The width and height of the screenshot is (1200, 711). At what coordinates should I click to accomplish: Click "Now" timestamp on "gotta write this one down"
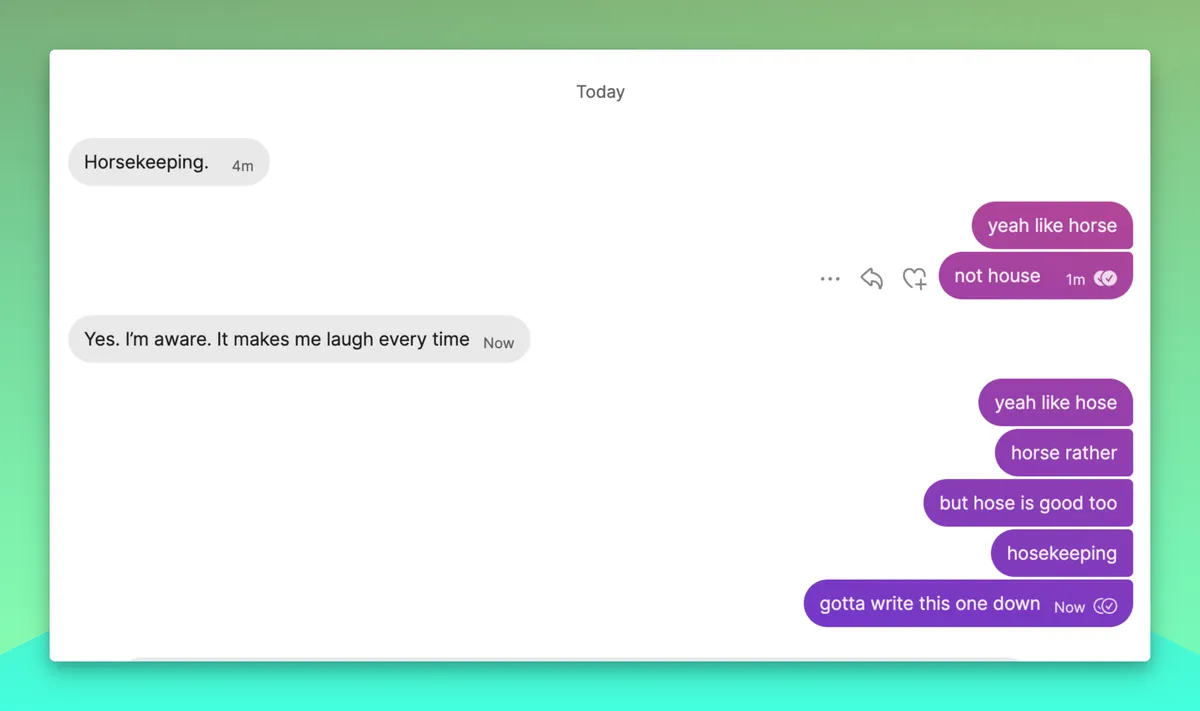tap(1069, 607)
